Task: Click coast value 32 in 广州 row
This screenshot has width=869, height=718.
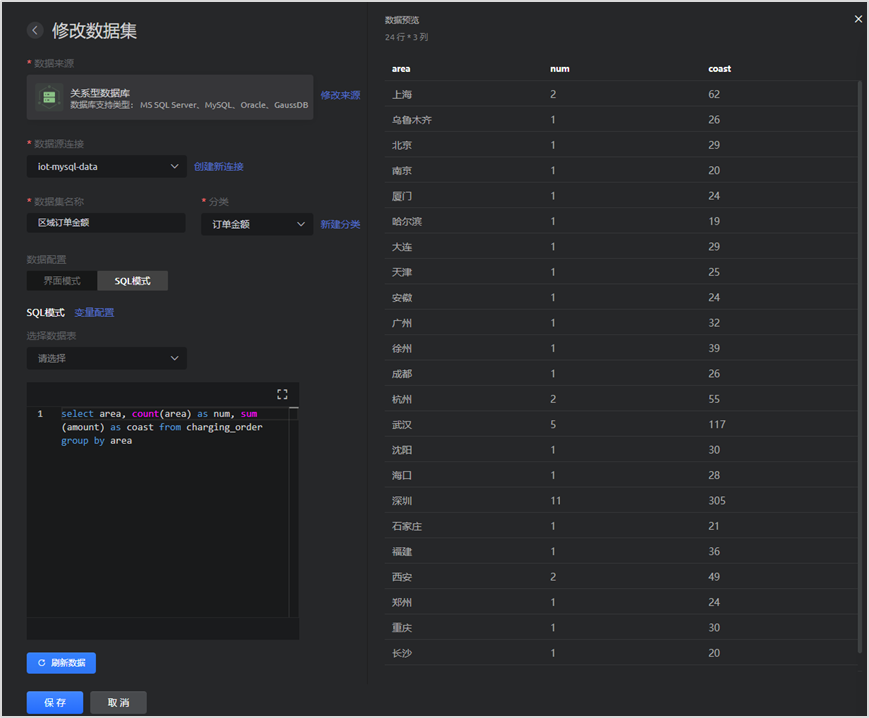Action: (x=714, y=323)
